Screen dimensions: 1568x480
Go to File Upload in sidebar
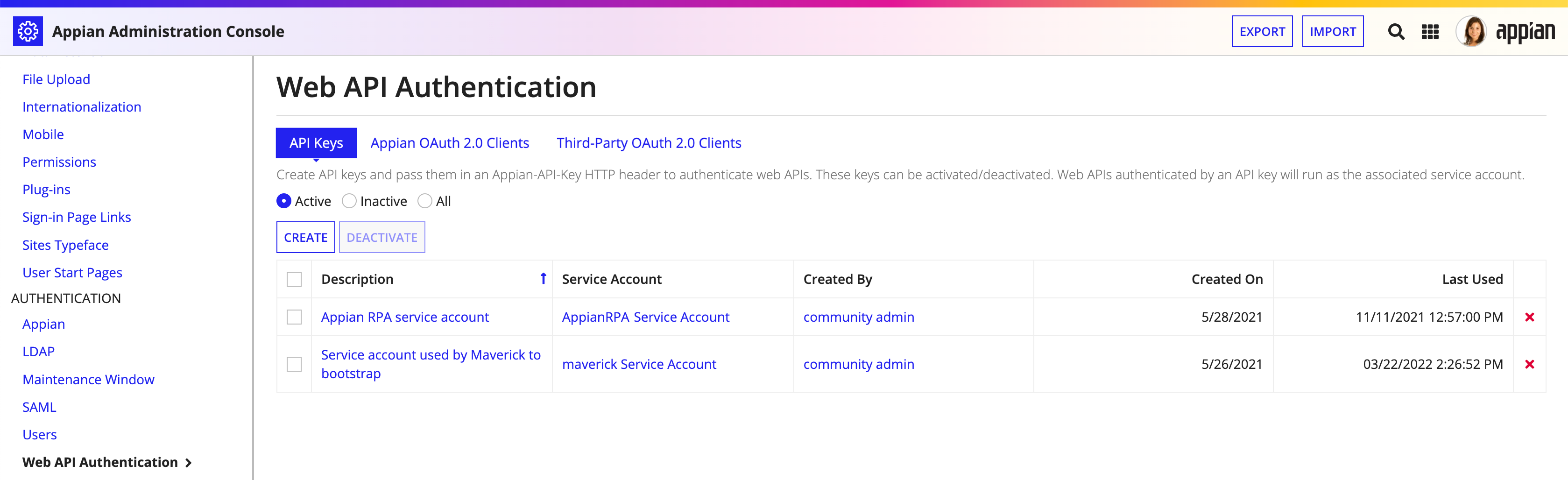tap(56, 79)
